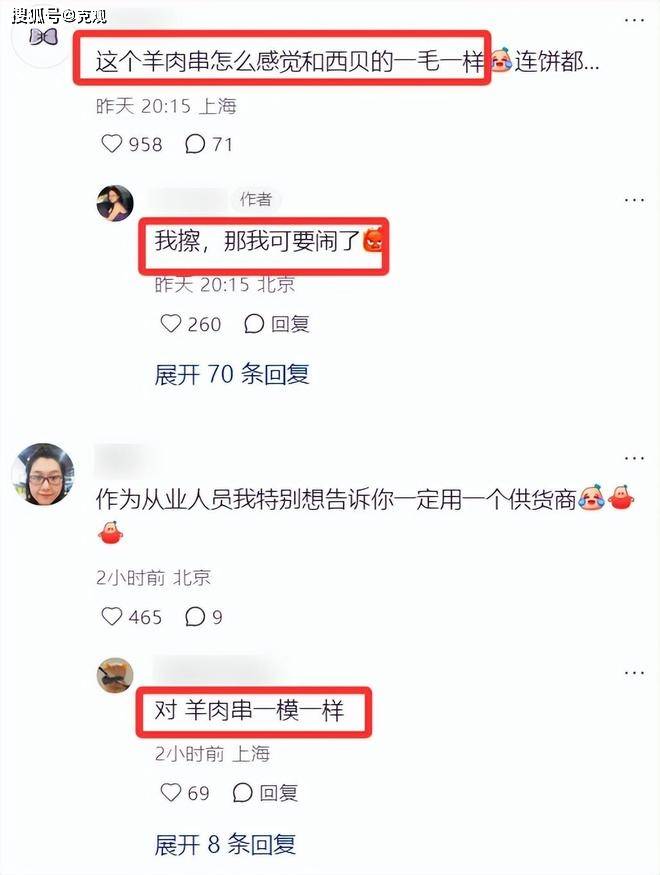The width and height of the screenshot is (660, 875).
Task: Tap the 作者 badge beside username
Action: coord(256,199)
